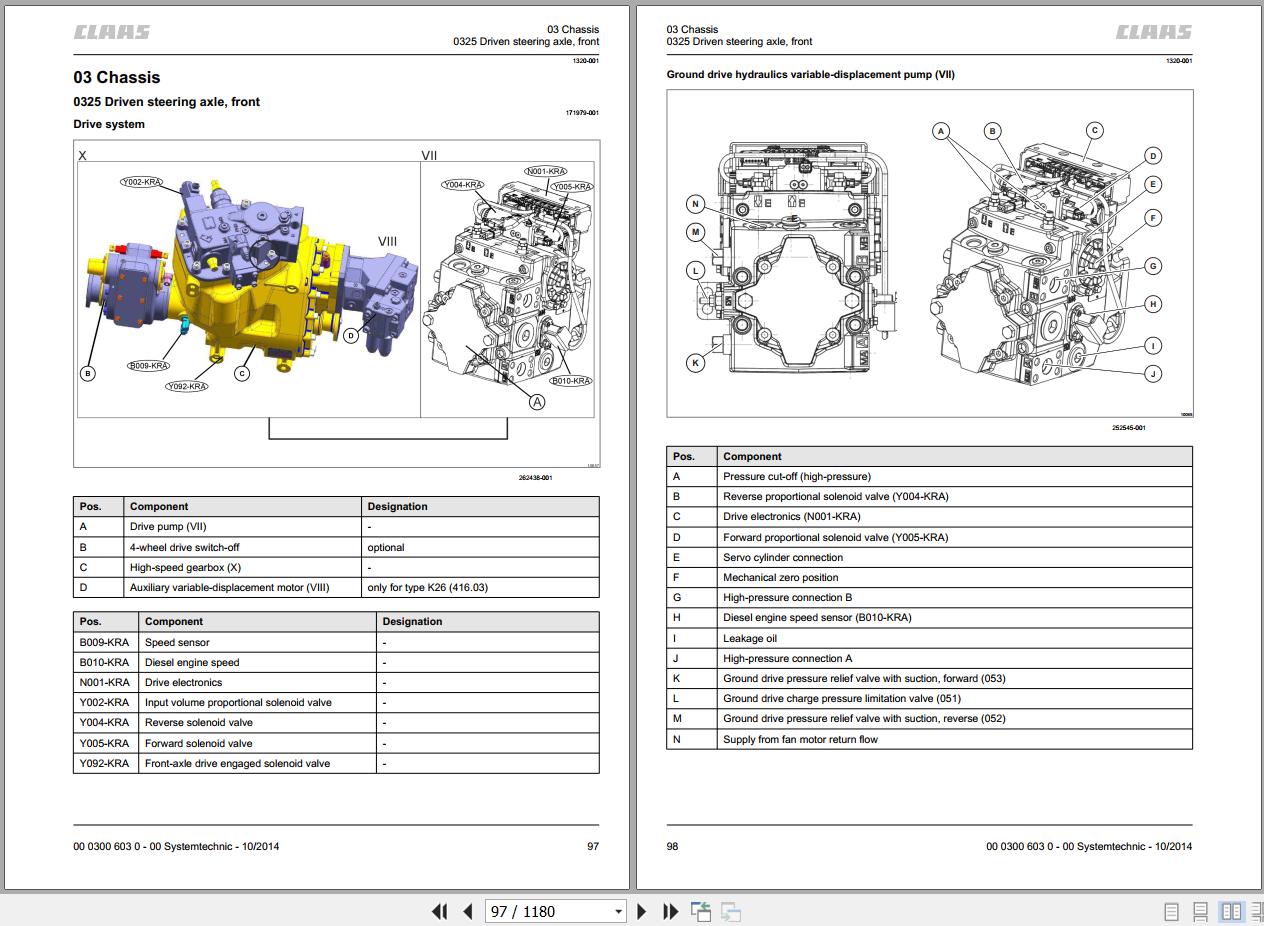Click the open-page-in-new-window icon with green arrow

click(x=701, y=911)
